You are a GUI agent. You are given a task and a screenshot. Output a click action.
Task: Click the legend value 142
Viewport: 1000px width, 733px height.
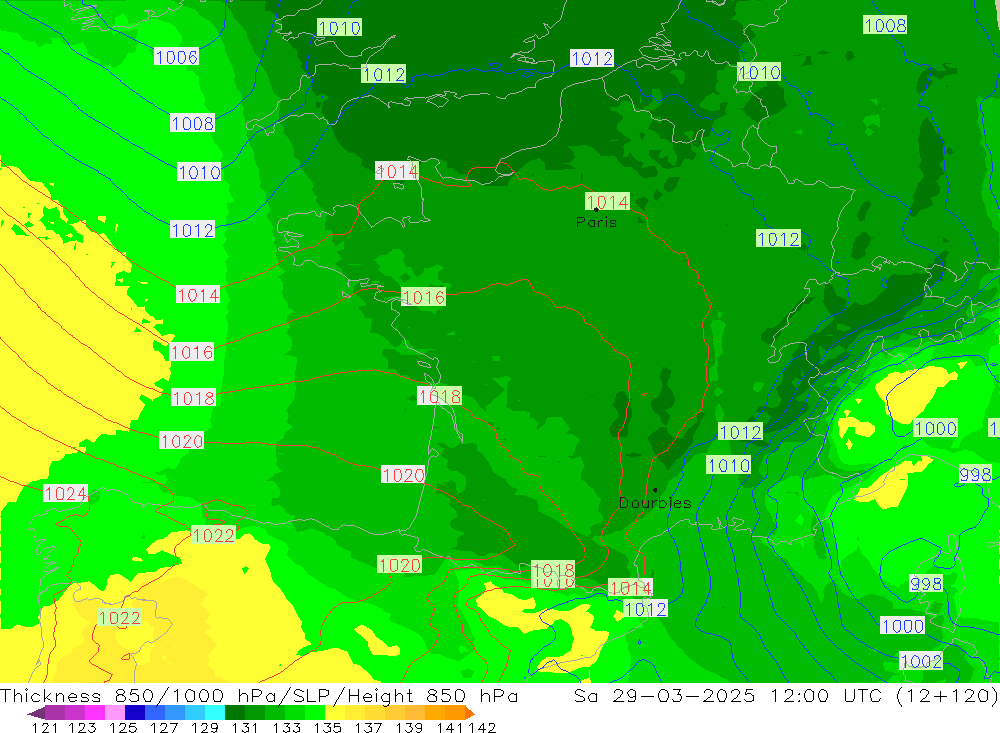point(482,727)
